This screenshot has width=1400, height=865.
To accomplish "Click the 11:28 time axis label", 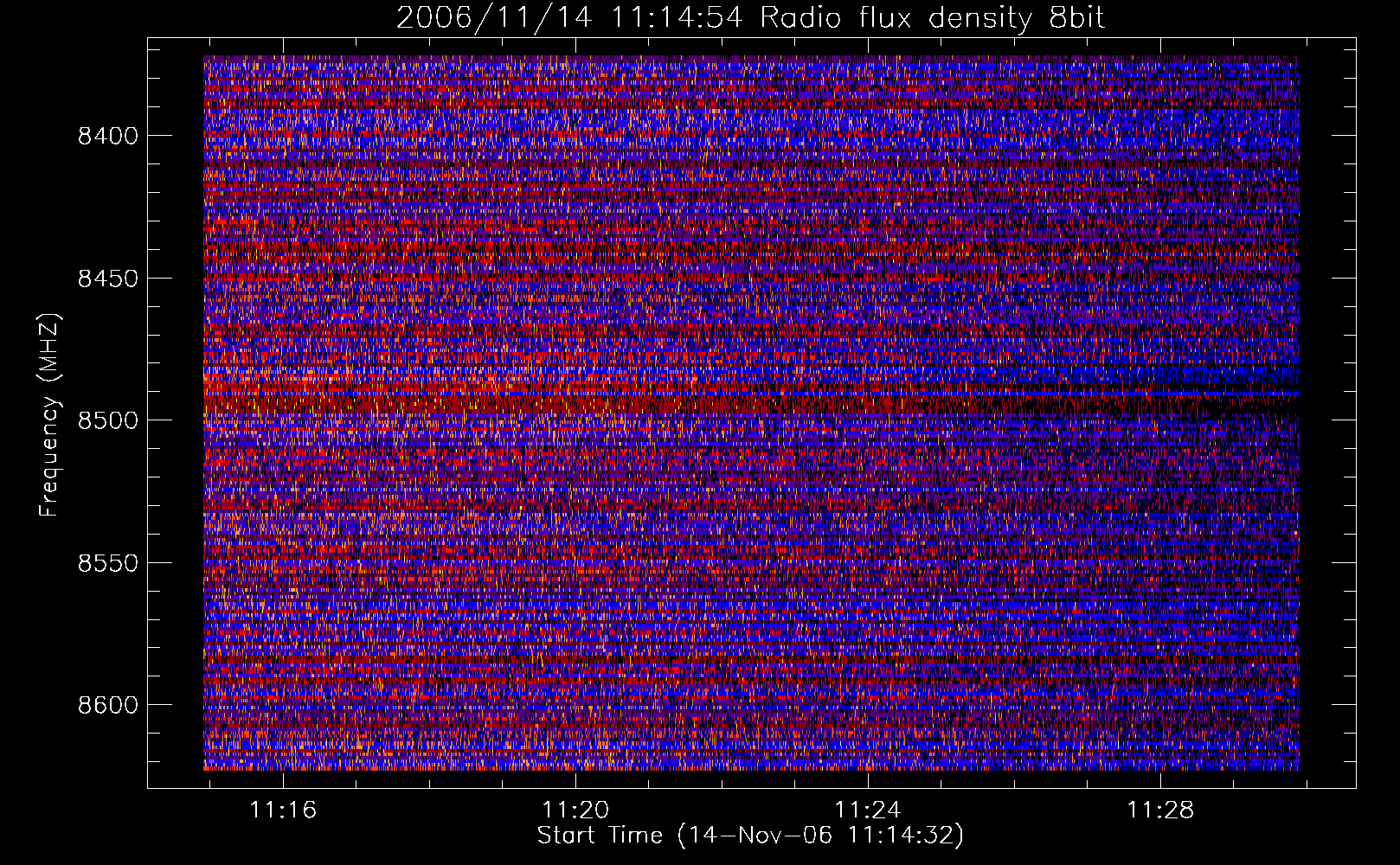I will [x=1159, y=810].
